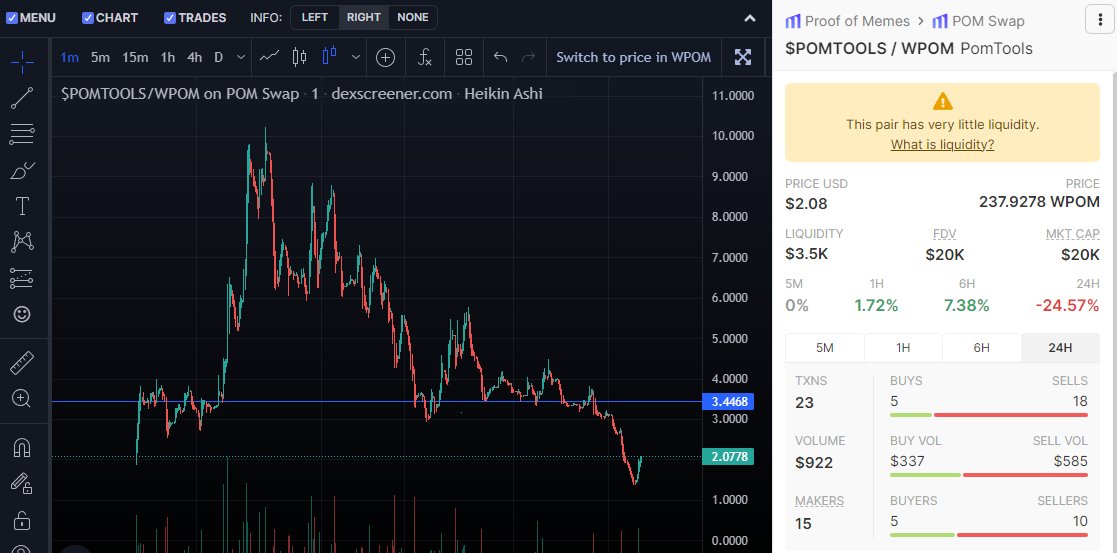Screen dimensions: 1117x553
Task: Open chart style dropdown arrow
Action: point(355,57)
